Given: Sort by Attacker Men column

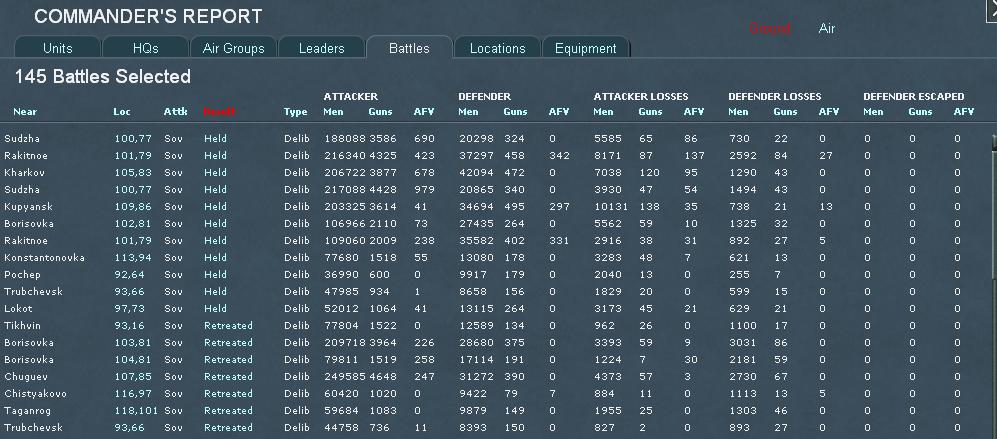Looking at the screenshot, I should 333,112.
